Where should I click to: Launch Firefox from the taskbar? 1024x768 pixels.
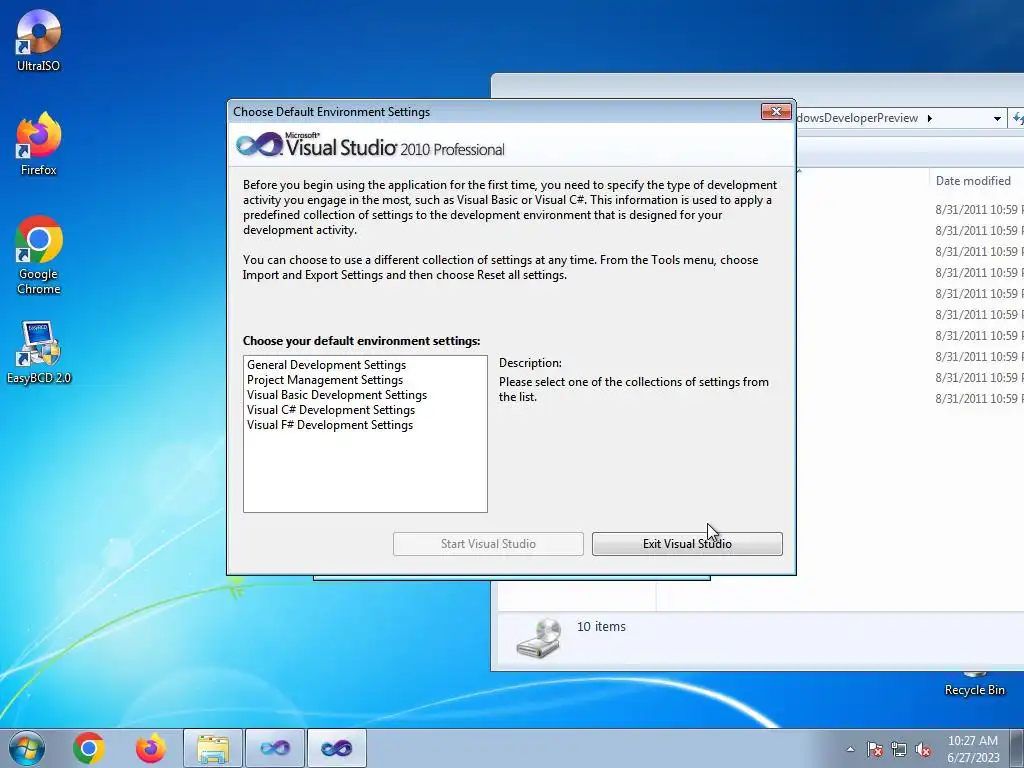150,748
